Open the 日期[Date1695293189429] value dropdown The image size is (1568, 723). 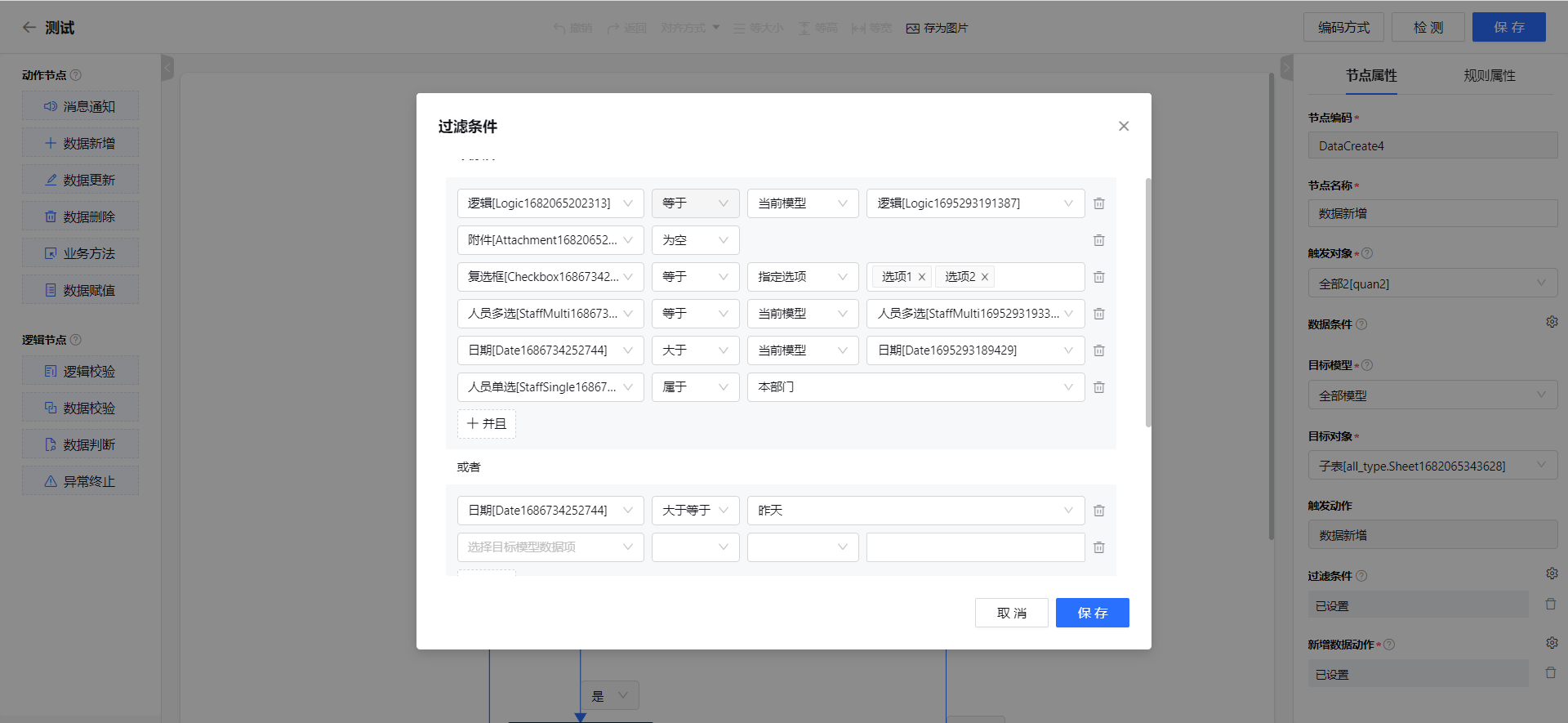976,350
